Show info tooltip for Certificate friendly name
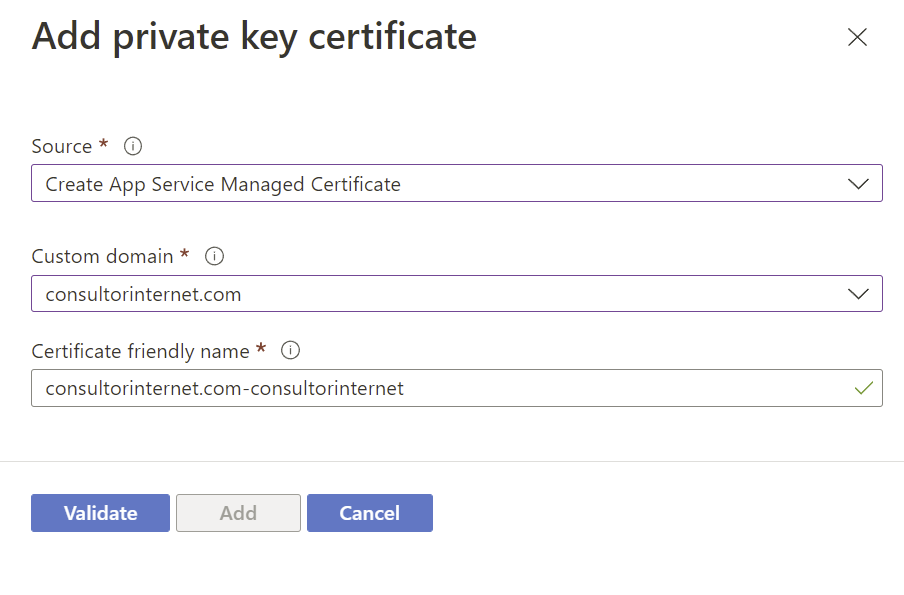 290,350
